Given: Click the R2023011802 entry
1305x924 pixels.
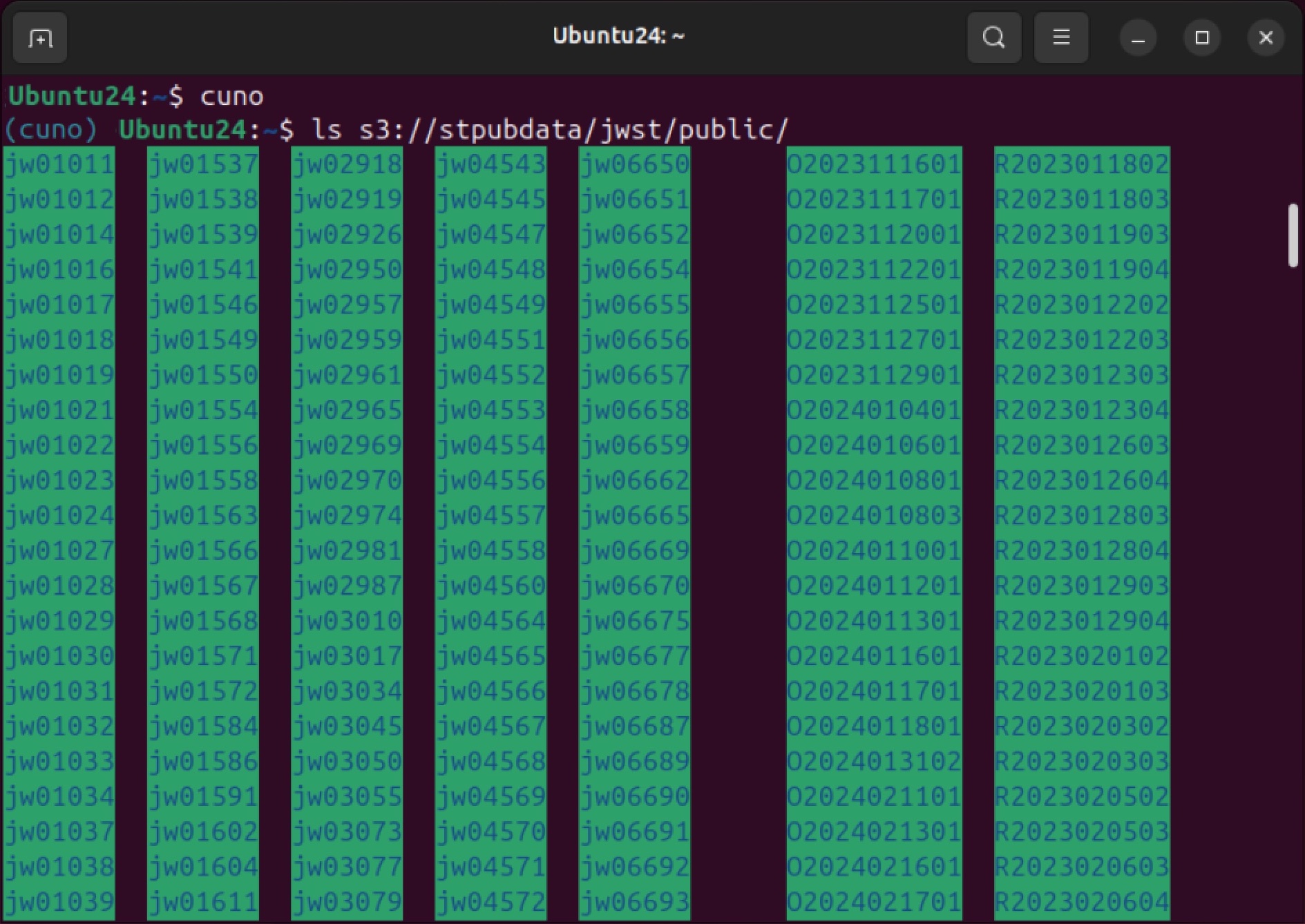Looking at the screenshot, I should 1081,164.
